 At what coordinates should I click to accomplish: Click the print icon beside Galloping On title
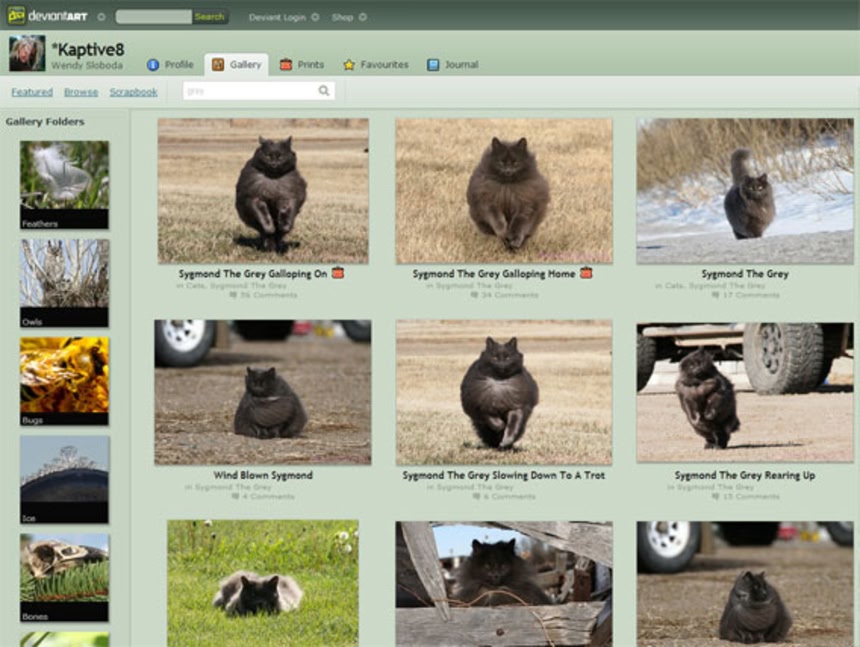pyautogui.click(x=338, y=273)
